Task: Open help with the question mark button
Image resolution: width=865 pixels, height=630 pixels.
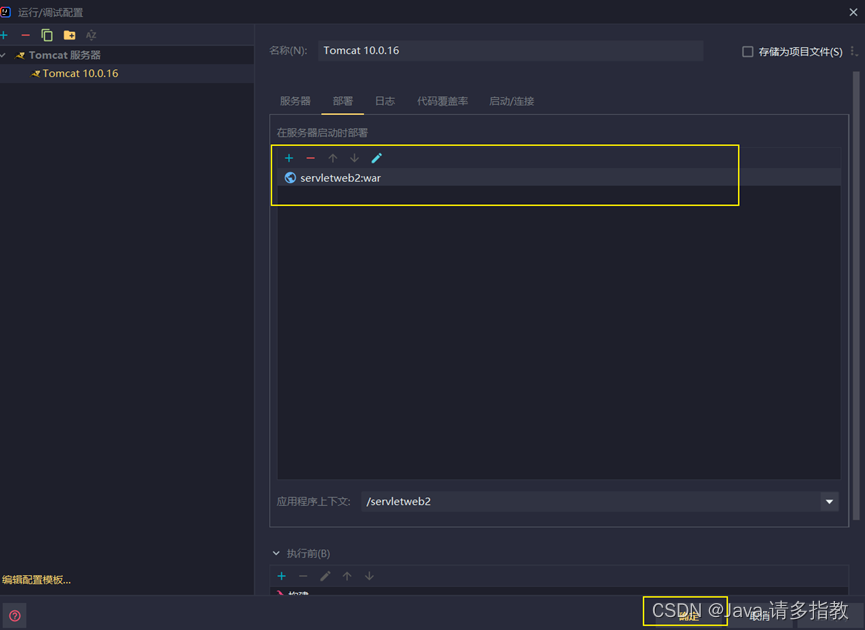Action: pos(15,616)
